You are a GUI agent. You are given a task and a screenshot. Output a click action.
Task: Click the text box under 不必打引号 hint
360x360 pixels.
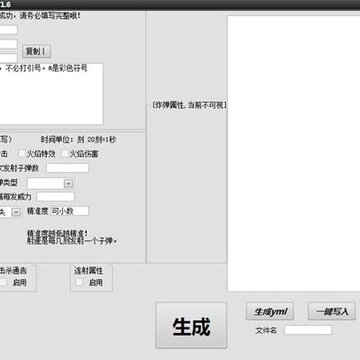pos(51,94)
